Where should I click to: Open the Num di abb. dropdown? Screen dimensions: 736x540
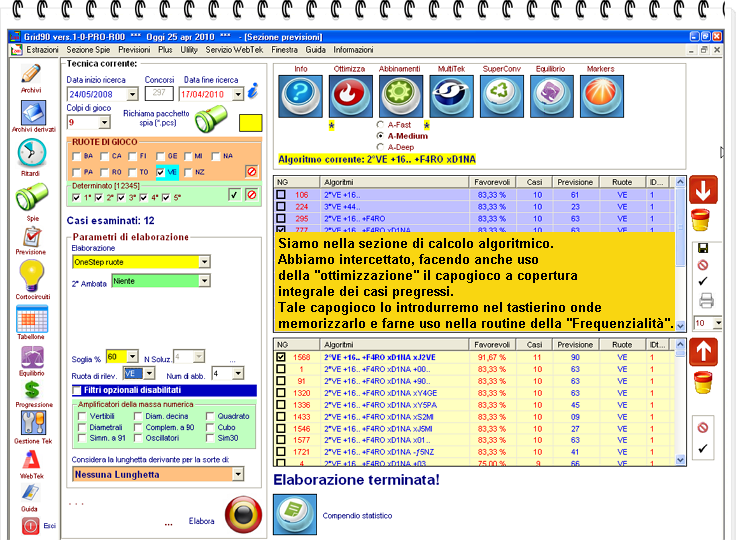click(x=238, y=374)
